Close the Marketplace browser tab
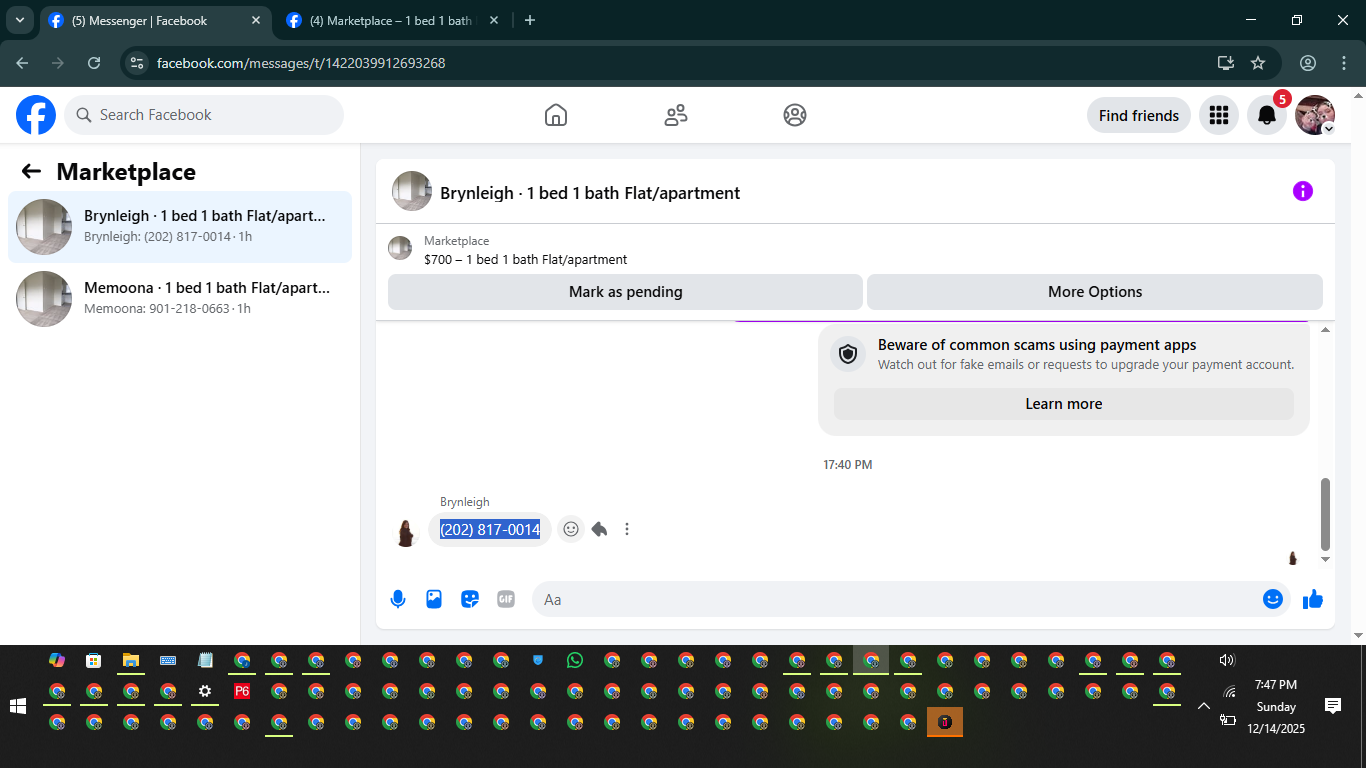1366x768 pixels. [494, 20]
